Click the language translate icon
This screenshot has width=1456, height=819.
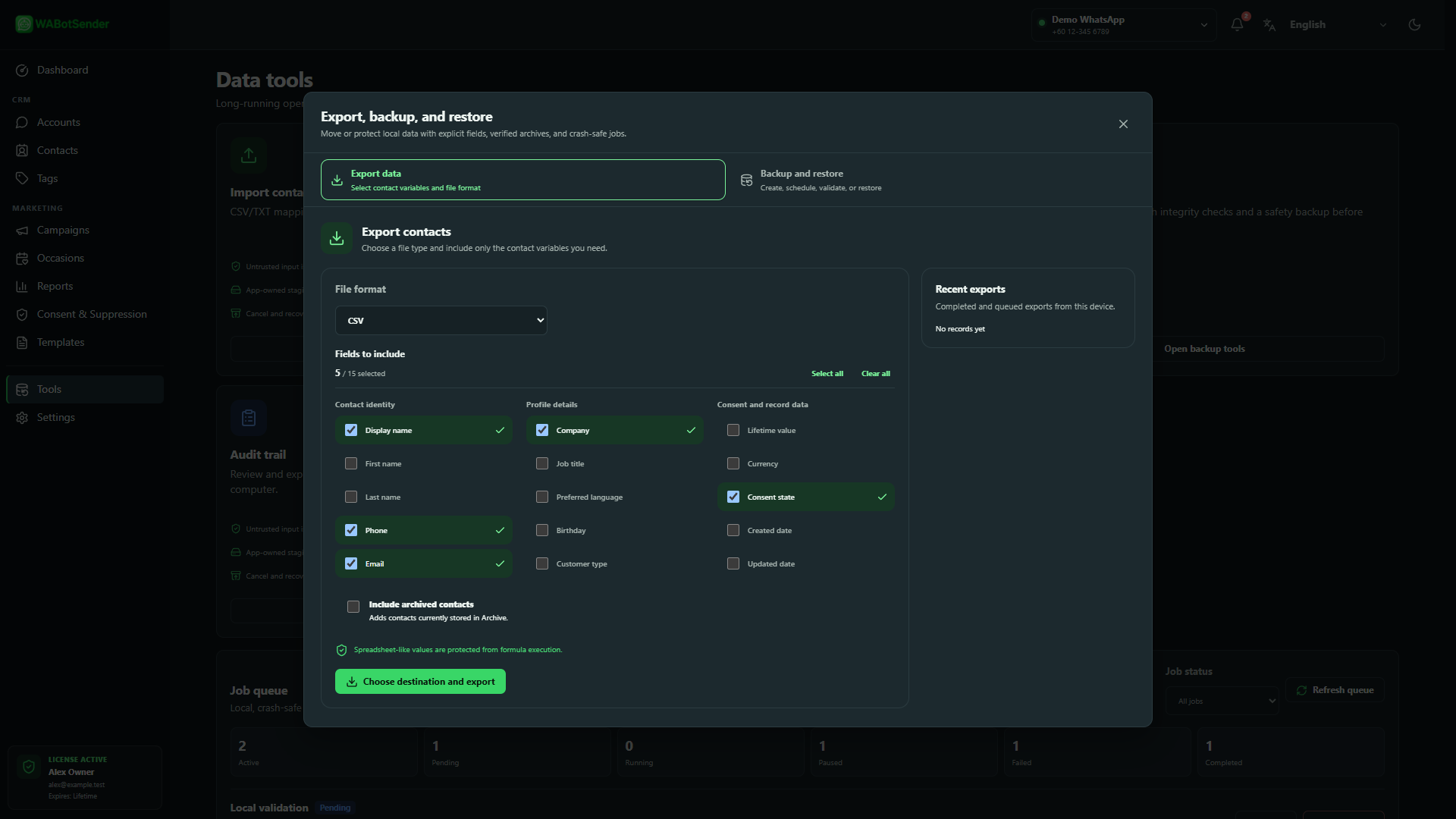pos(1269,24)
